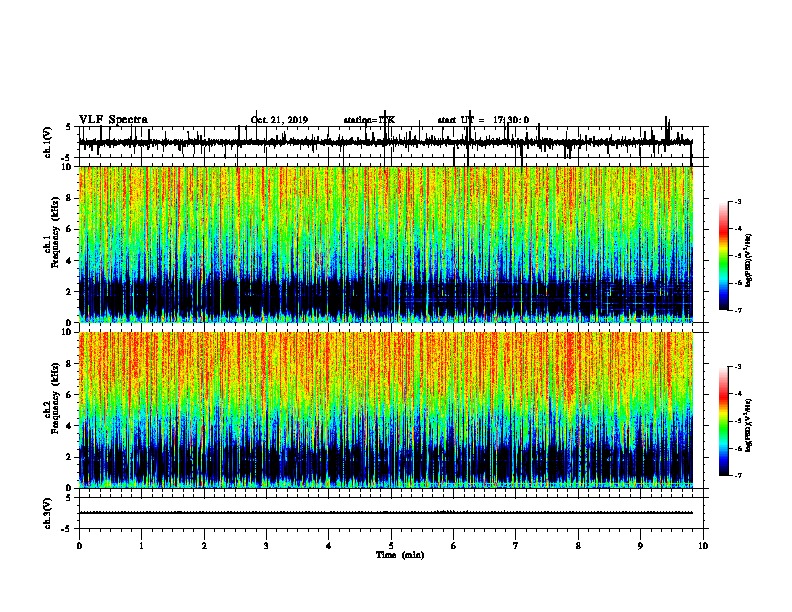Click ch.1 frequency tick label '4'
The image size is (792, 612).
(69, 261)
